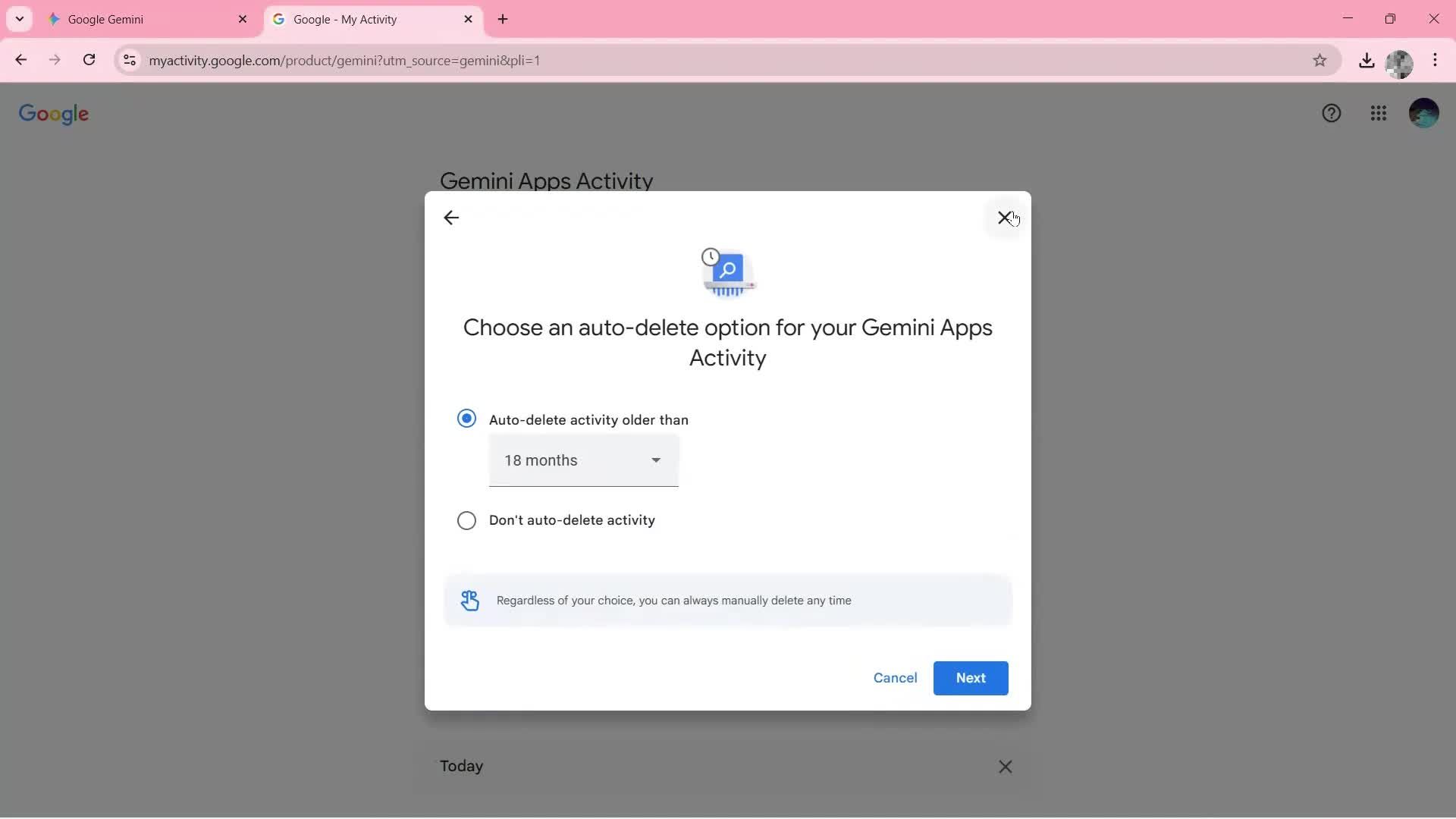This screenshot has width=1456, height=819.
Task: Click the Google logo
Action: pos(53,114)
